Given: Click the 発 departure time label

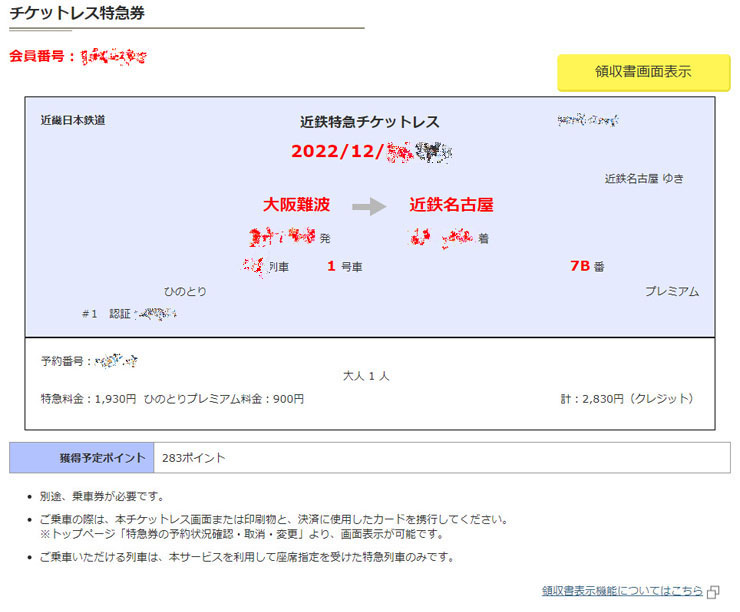Looking at the screenshot, I should coord(325,238).
